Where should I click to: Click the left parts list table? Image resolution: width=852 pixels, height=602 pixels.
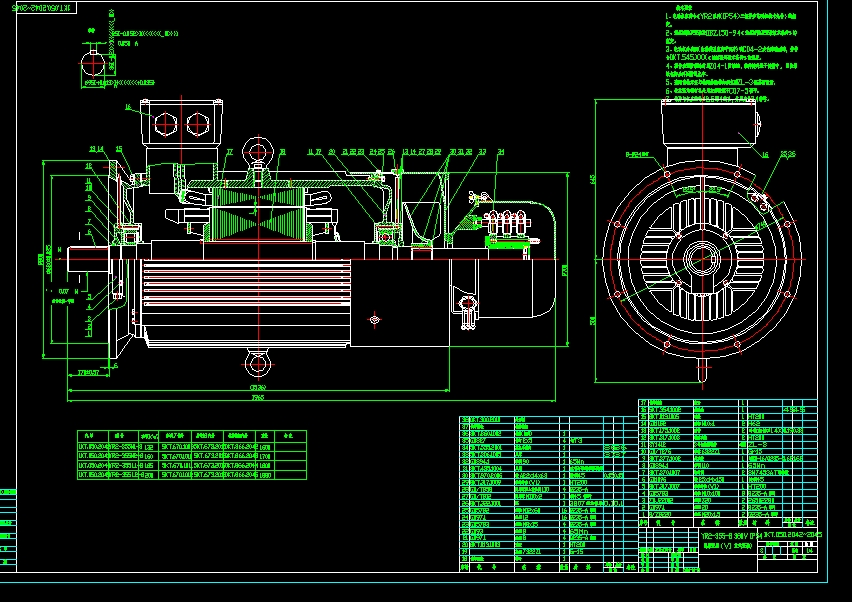[x=547, y=492]
